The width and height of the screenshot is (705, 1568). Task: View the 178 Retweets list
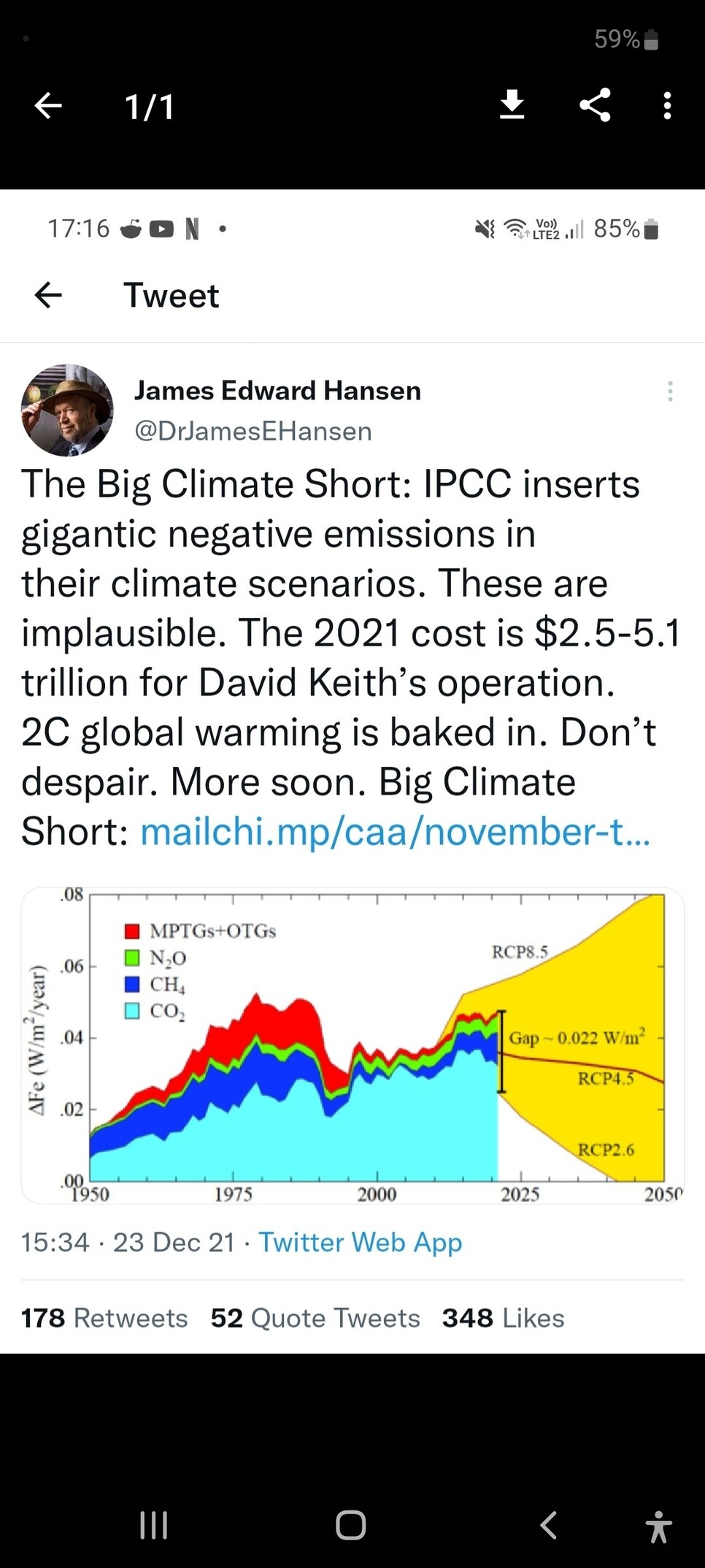pyautogui.click(x=104, y=1317)
